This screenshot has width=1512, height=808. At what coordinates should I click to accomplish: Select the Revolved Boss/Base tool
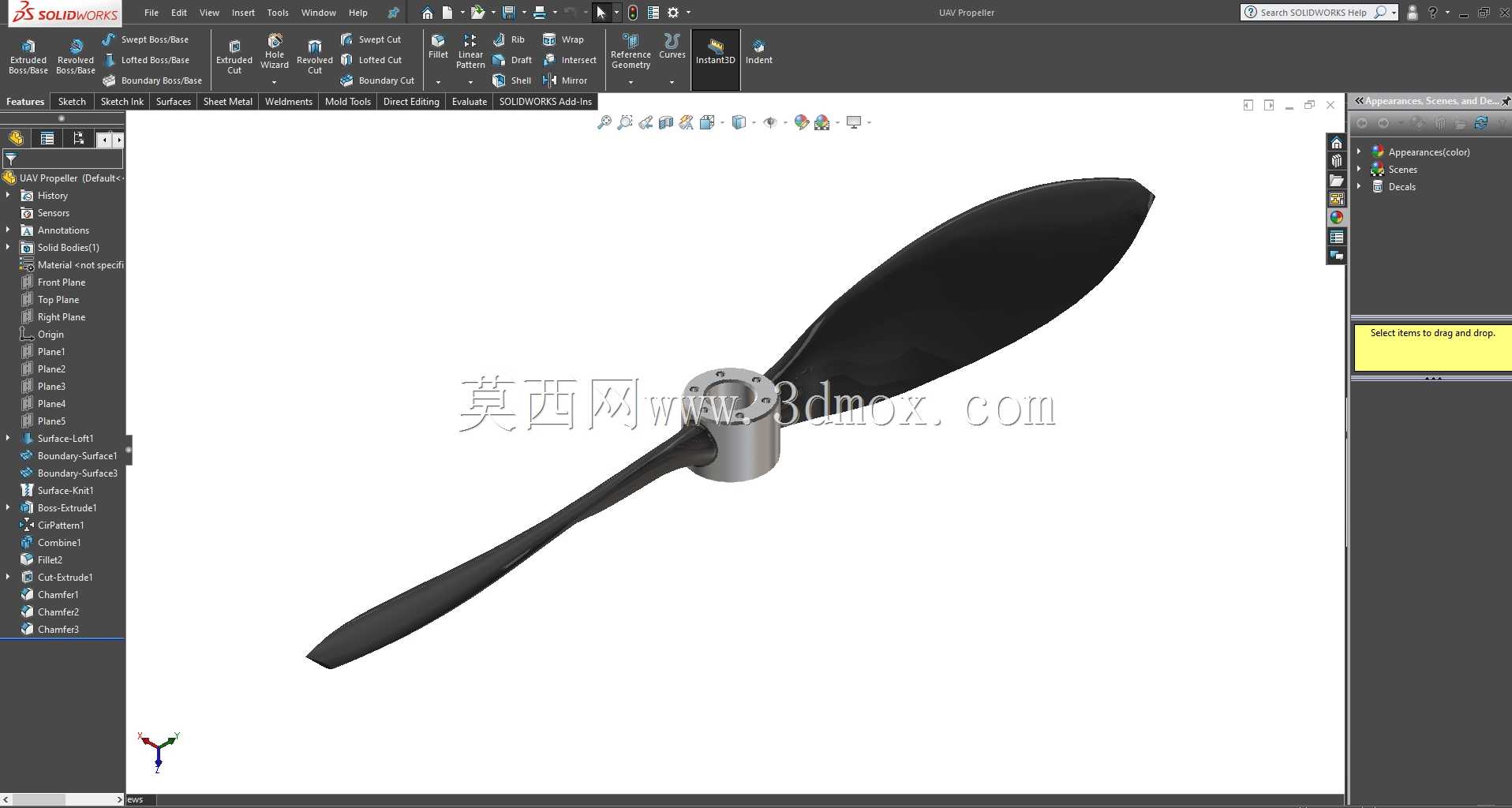click(76, 56)
